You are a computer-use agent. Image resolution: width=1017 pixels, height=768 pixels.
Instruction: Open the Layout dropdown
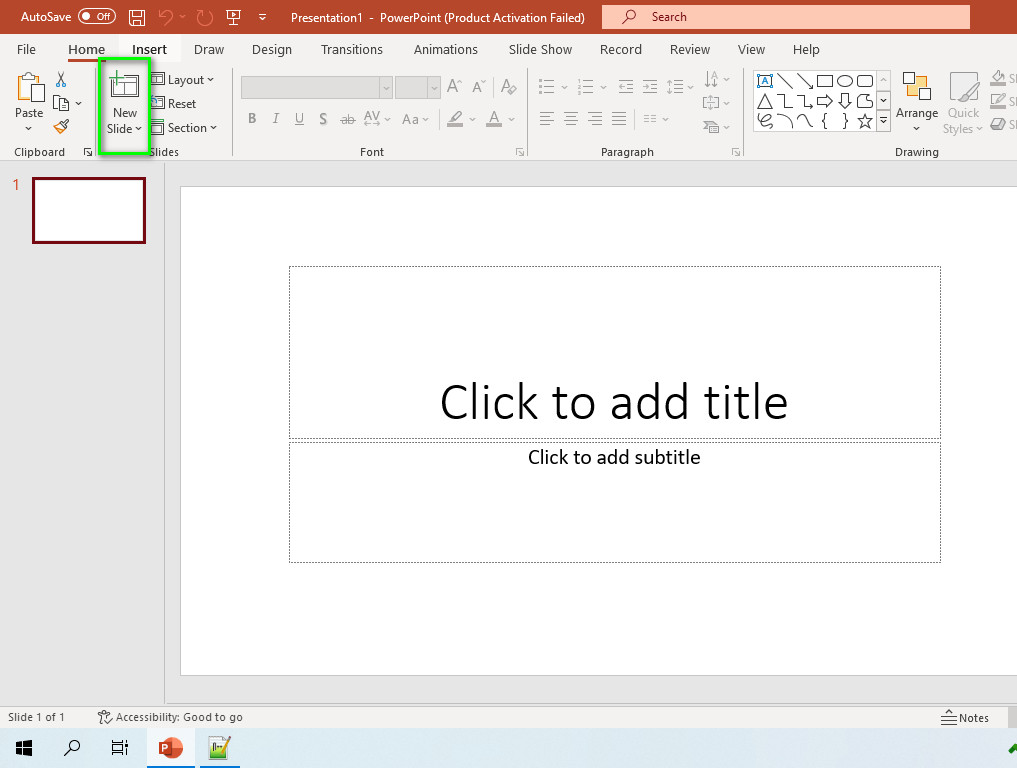click(x=182, y=80)
